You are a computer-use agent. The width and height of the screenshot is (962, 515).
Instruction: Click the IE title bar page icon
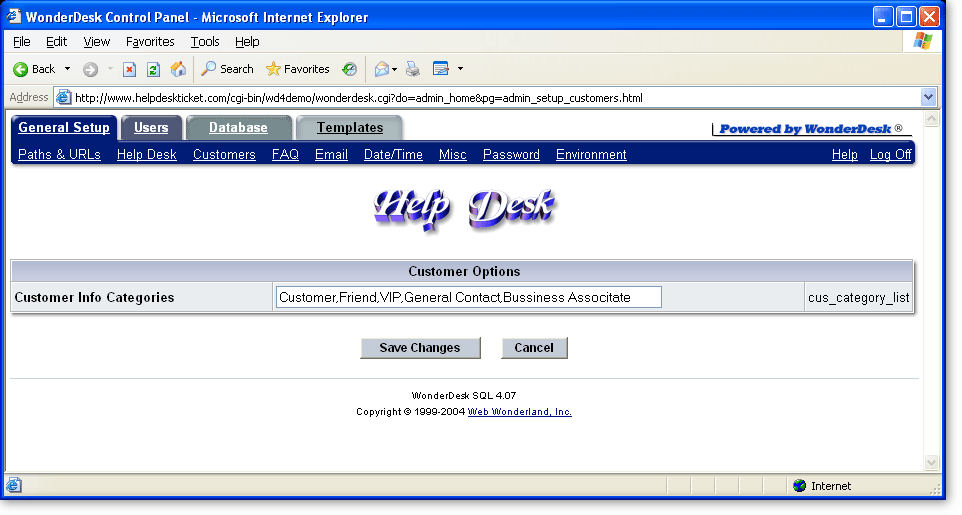point(13,16)
